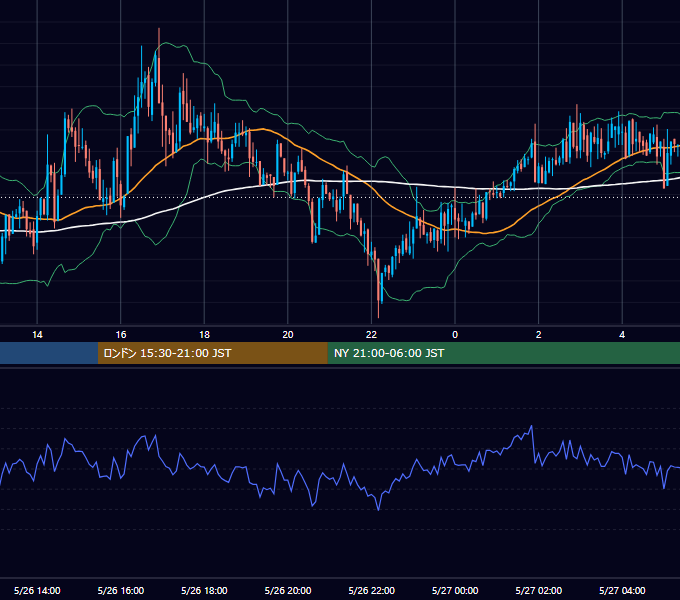The image size is (680, 600).
Task: Click the 5/26 18:00 date label
Action: point(204,590)
